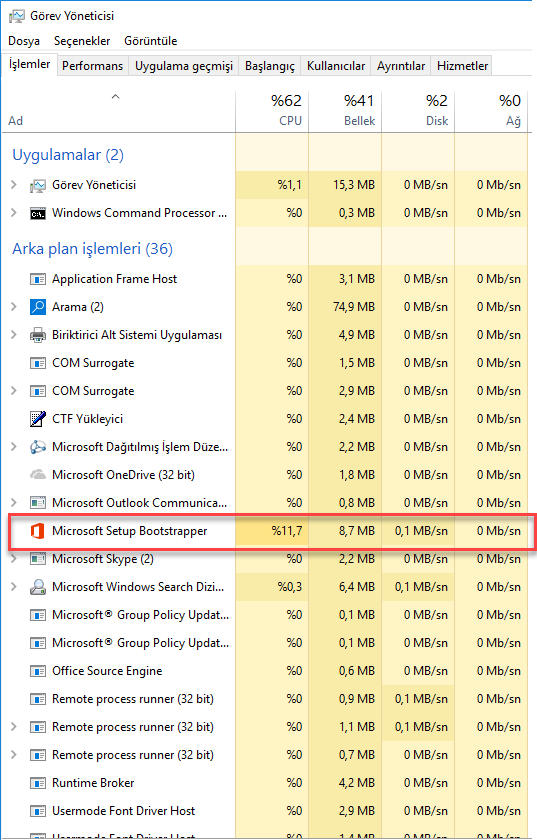Expand Biriktirici Alt Sistemi Uygulaması entry
Image resolution: width=537 pixels, height=840 pixels.
point(14,335)
